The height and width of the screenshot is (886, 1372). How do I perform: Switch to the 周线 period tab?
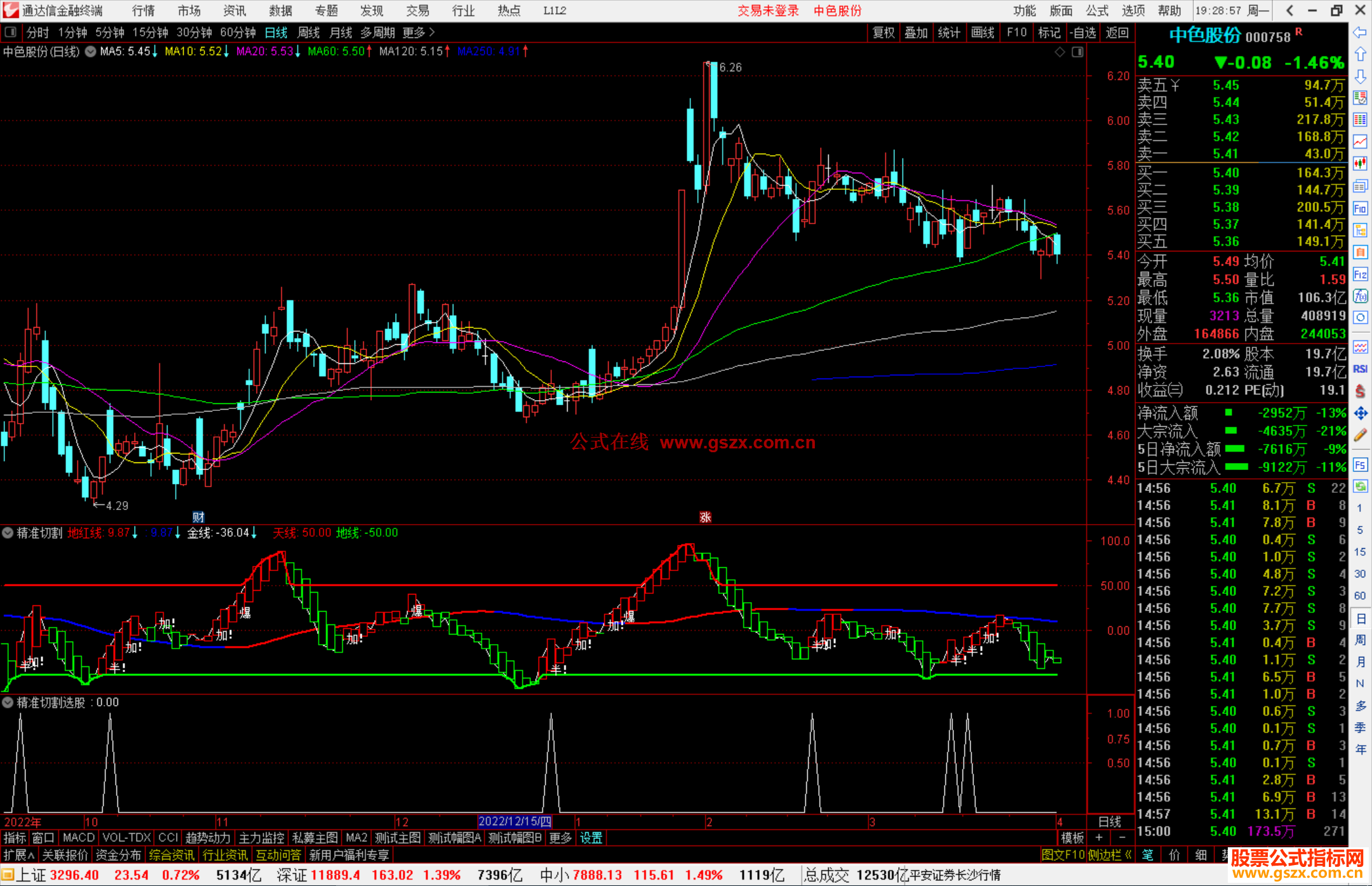[308, 32]
